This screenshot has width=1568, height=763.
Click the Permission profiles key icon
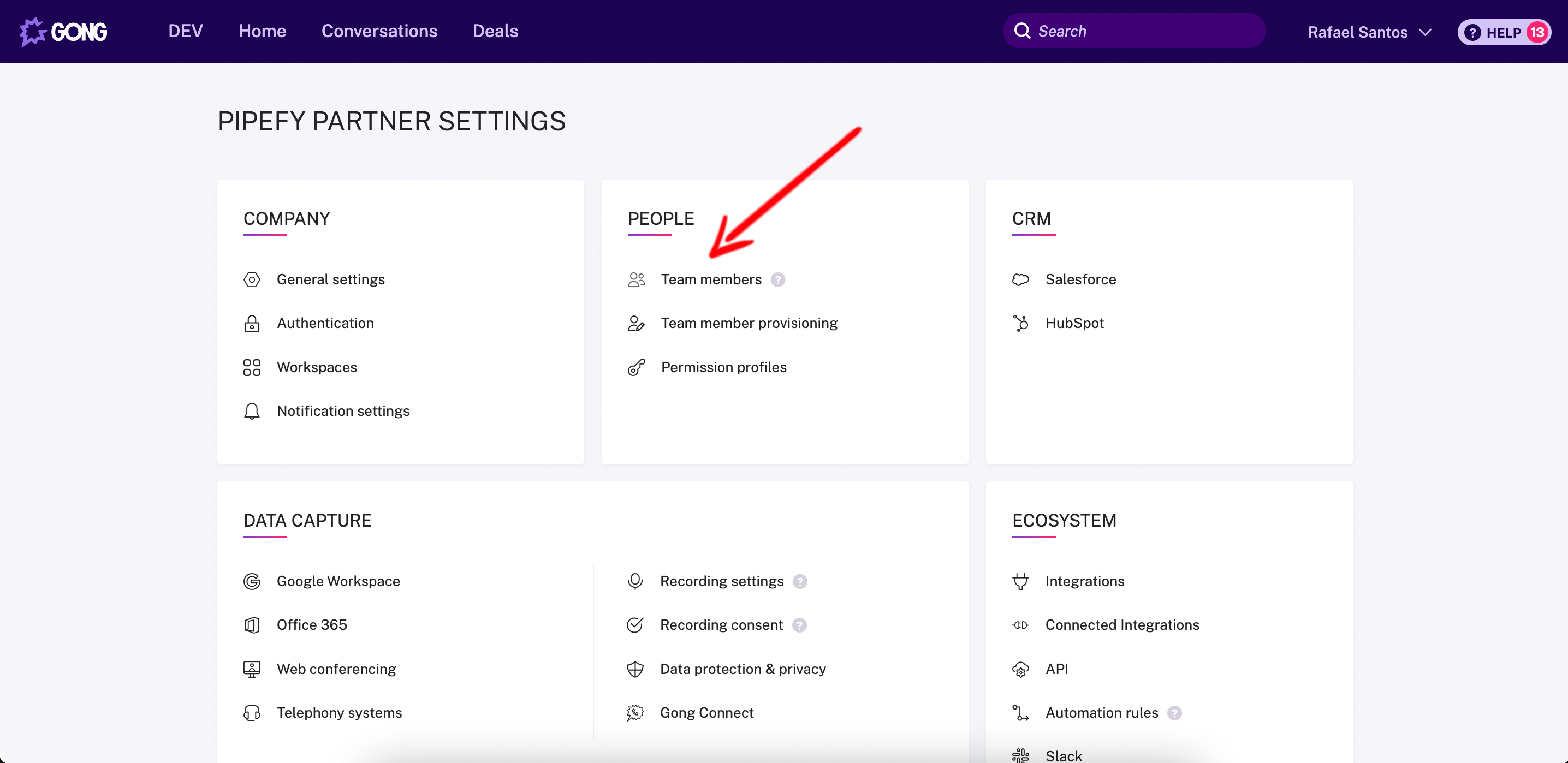coord(635,367)
